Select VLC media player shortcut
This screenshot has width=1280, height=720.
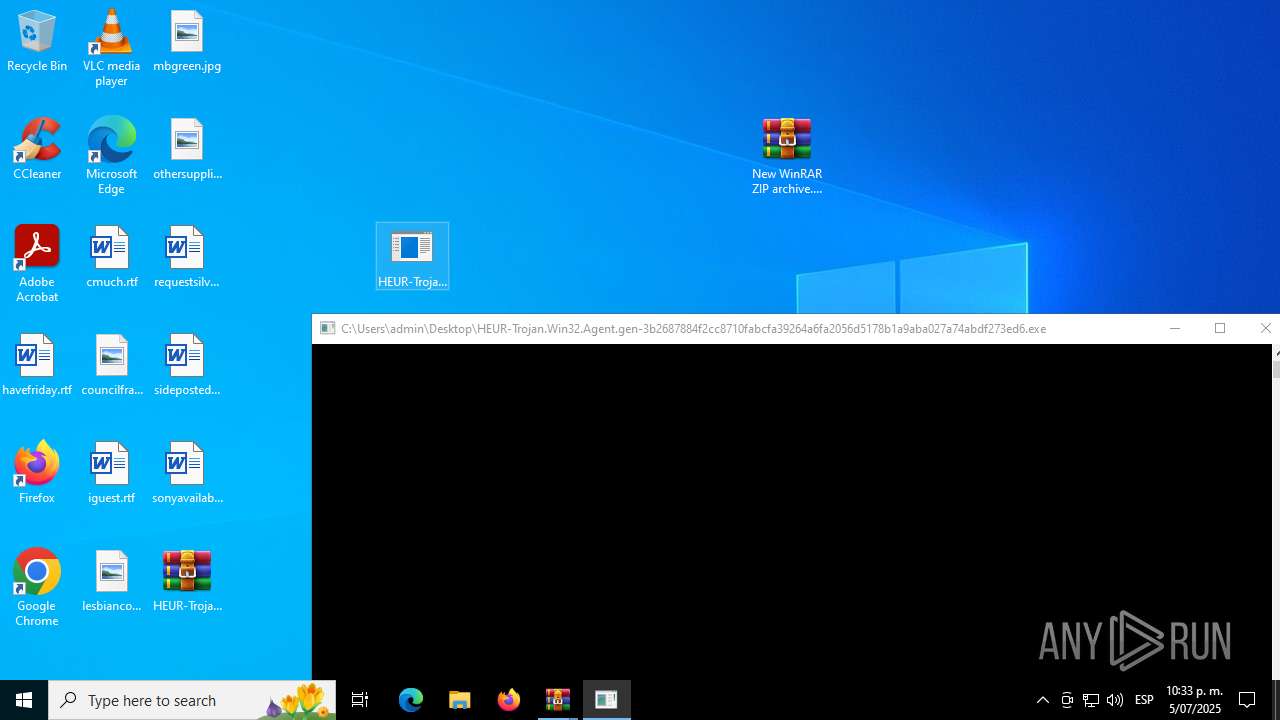click(111, 48)
